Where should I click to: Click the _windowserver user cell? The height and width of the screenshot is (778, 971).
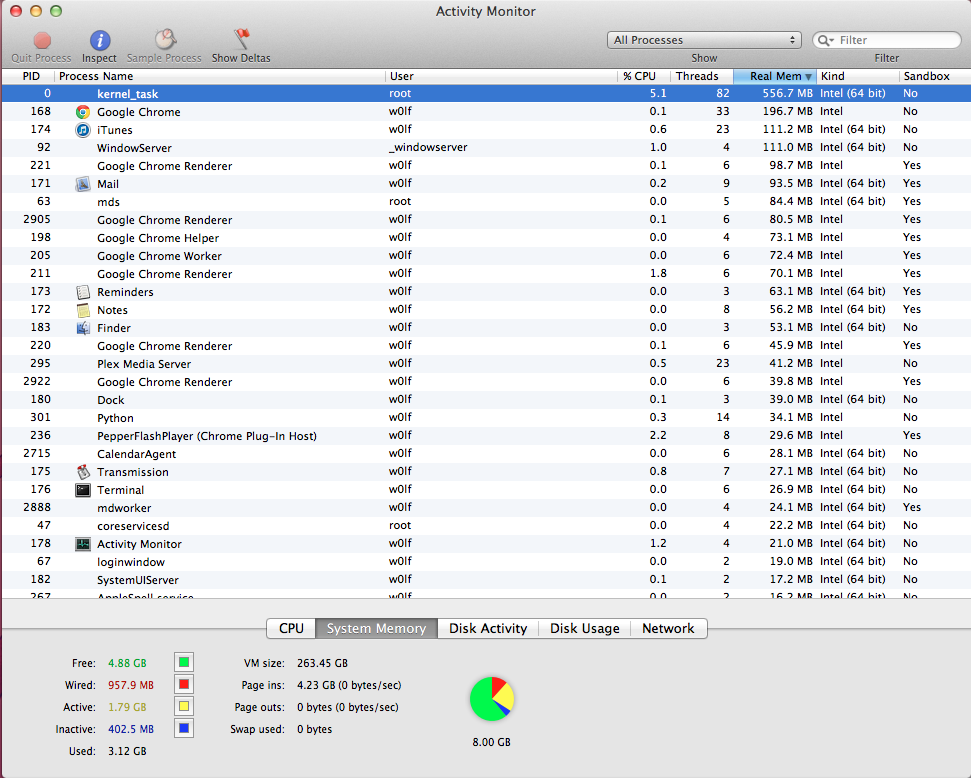(428, 147)
